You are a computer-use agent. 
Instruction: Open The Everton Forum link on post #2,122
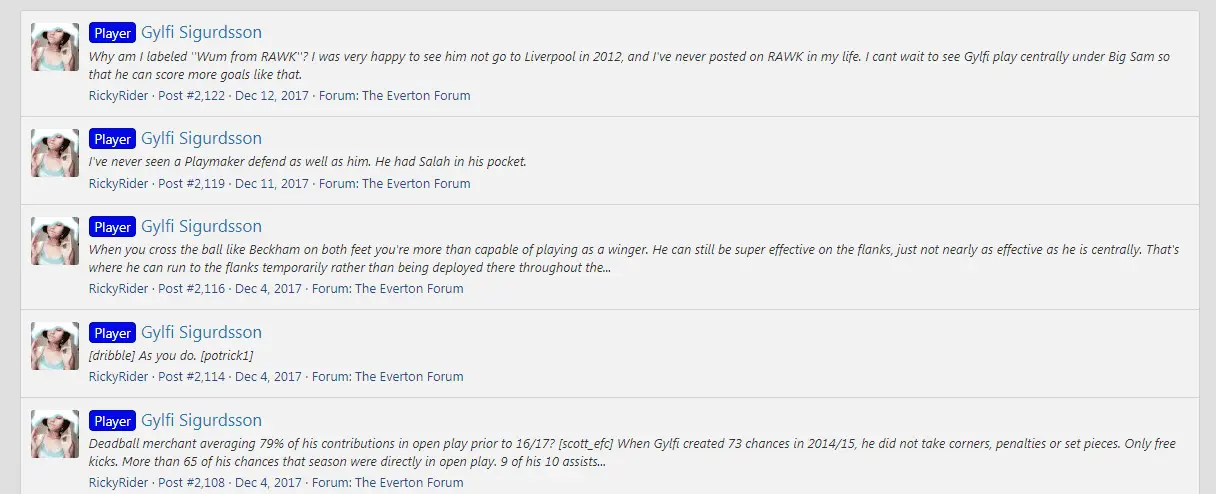click(416, 96)
